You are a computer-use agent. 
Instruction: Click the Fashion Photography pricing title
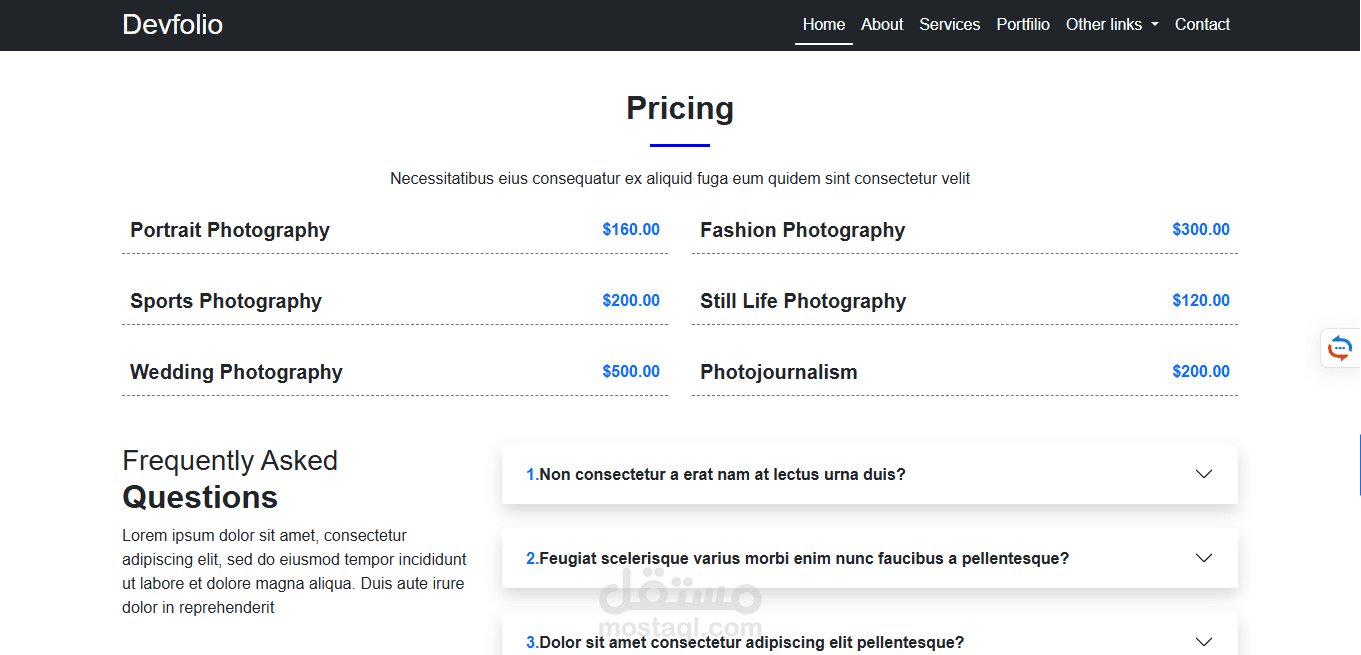(x=802, y=230)
